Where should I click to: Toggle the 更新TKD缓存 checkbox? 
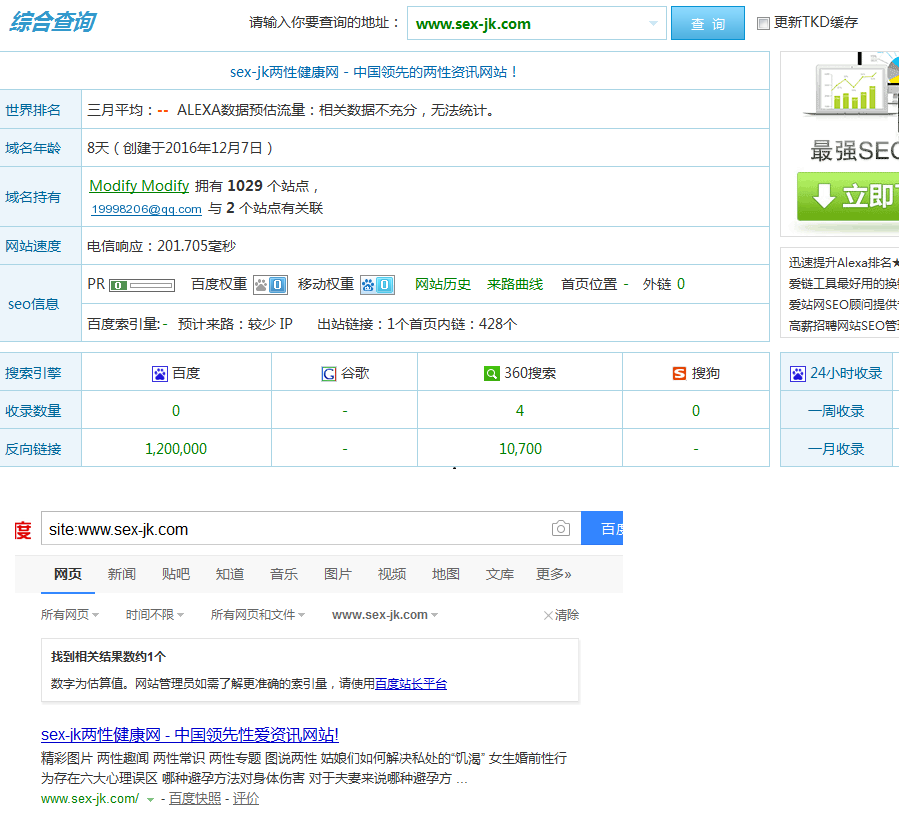pyautogui.click(x=763, y=23)
